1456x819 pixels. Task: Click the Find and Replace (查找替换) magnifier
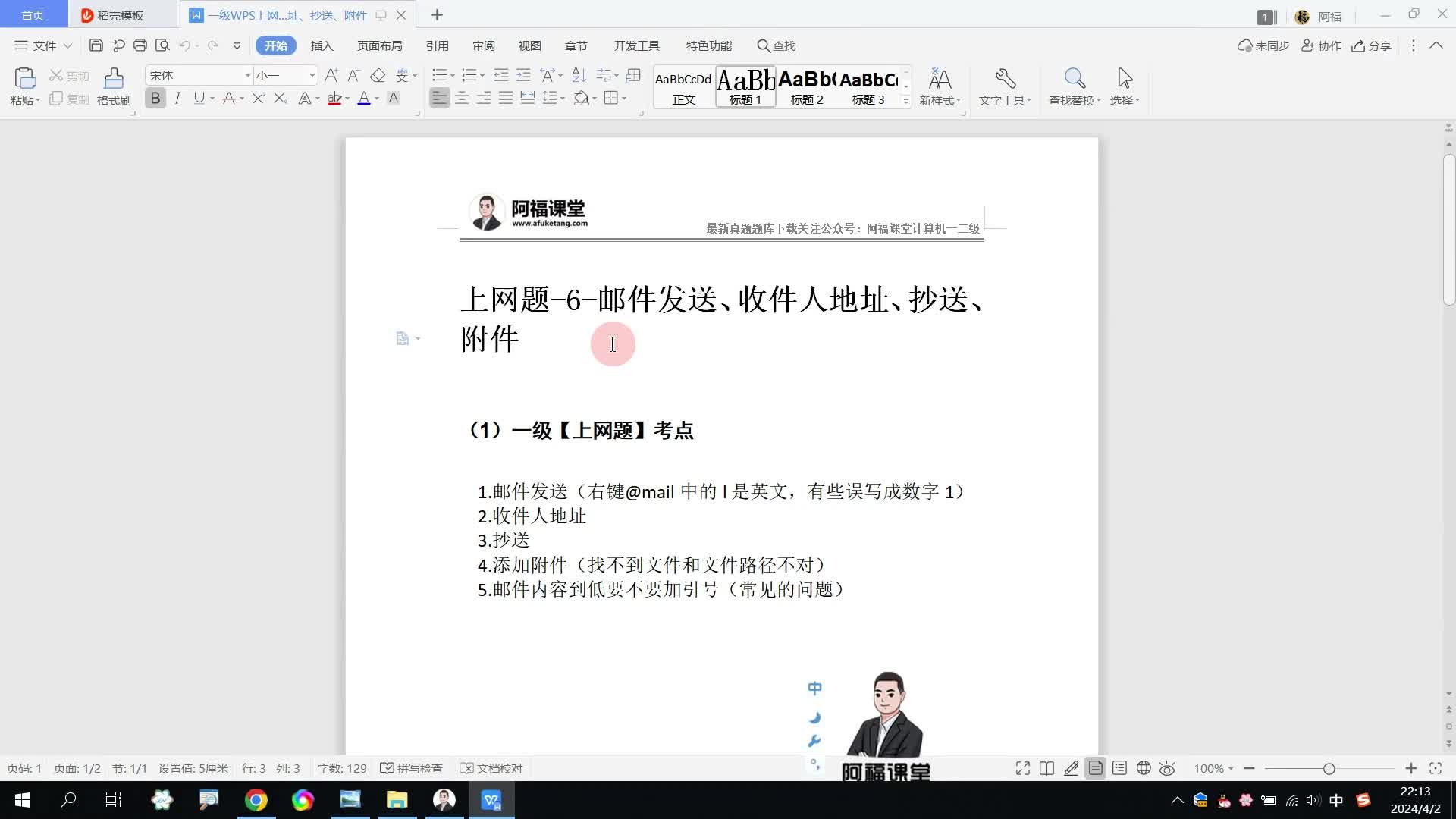pos(1074,79)
